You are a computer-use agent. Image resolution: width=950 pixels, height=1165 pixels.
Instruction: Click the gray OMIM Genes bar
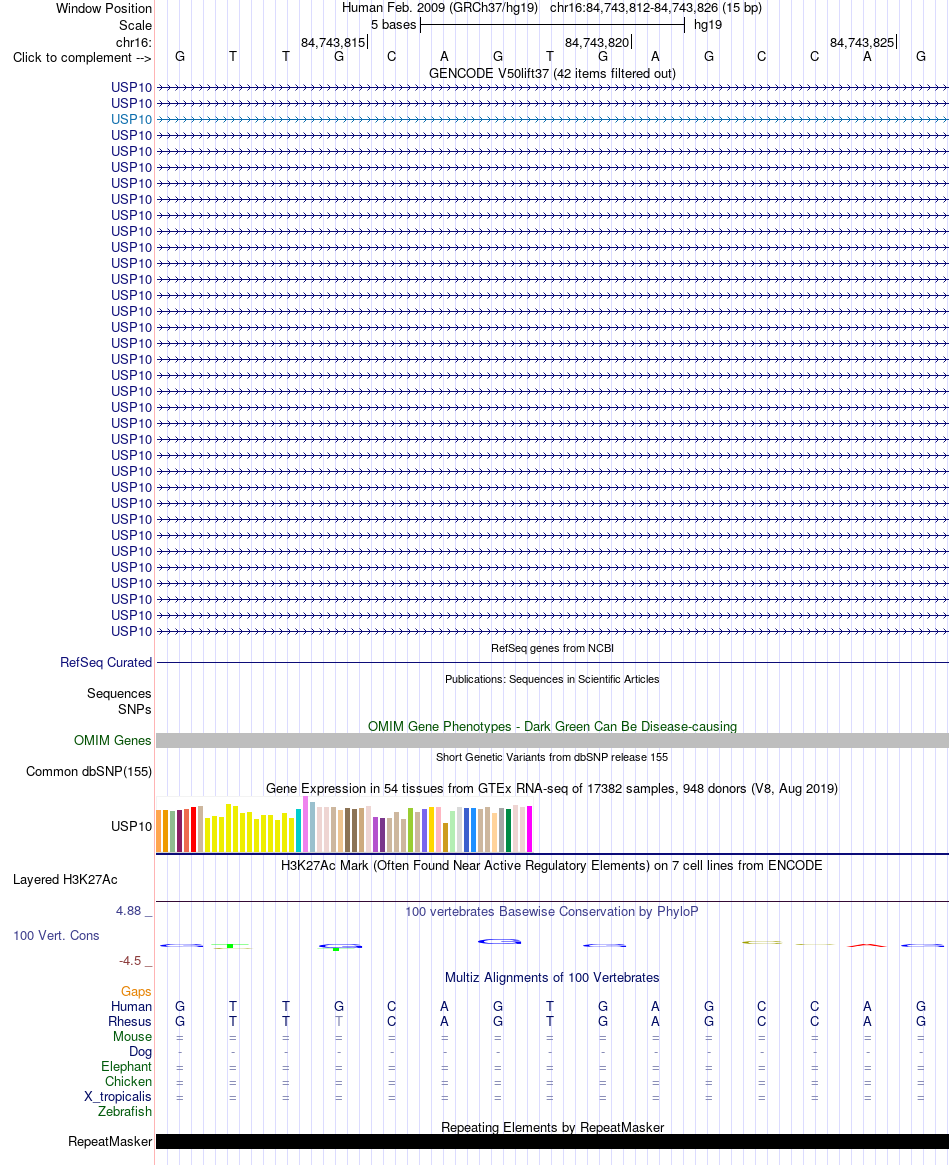point(552,741)
